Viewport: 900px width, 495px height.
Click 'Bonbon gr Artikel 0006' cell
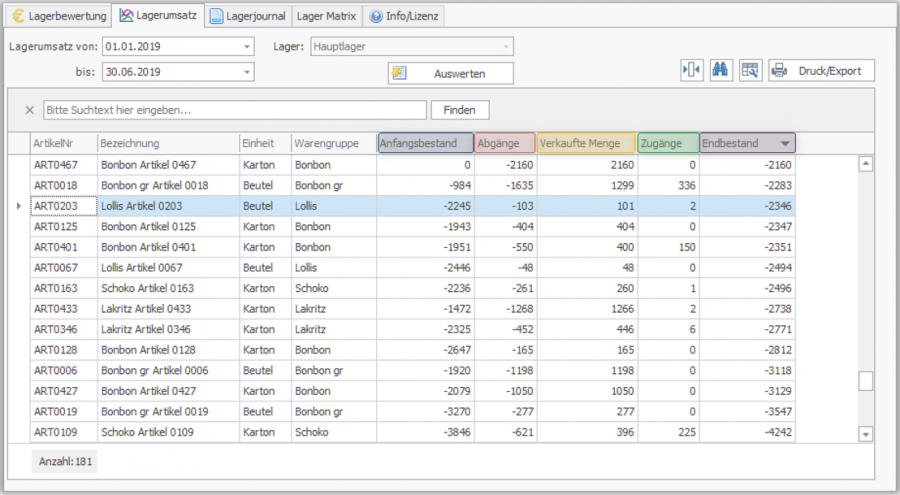pos(168,370)
